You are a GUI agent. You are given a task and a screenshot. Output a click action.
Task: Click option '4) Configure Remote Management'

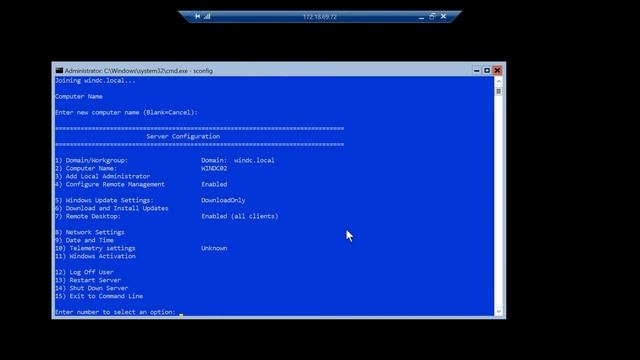(110, 184)
